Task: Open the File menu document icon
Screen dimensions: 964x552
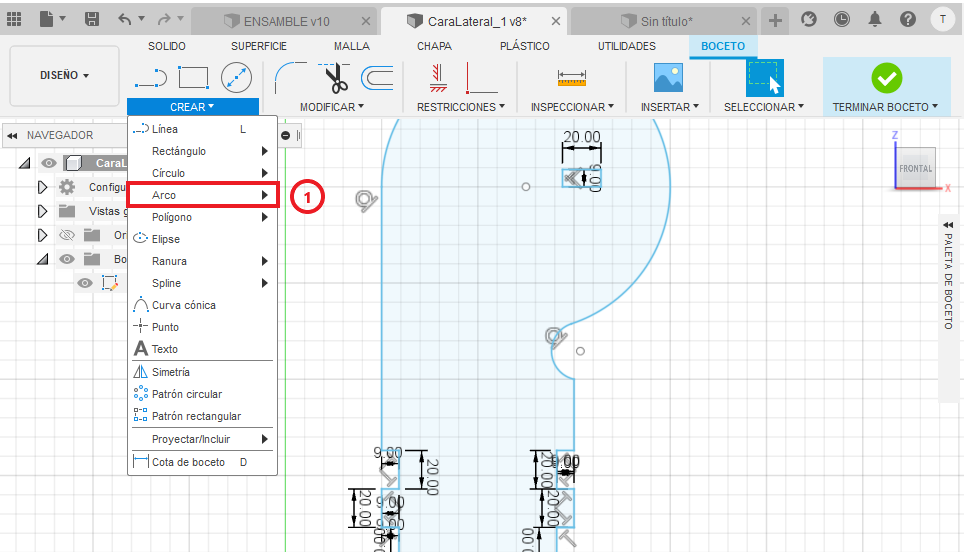Action: pyautogui.click(x=47, y=19)
